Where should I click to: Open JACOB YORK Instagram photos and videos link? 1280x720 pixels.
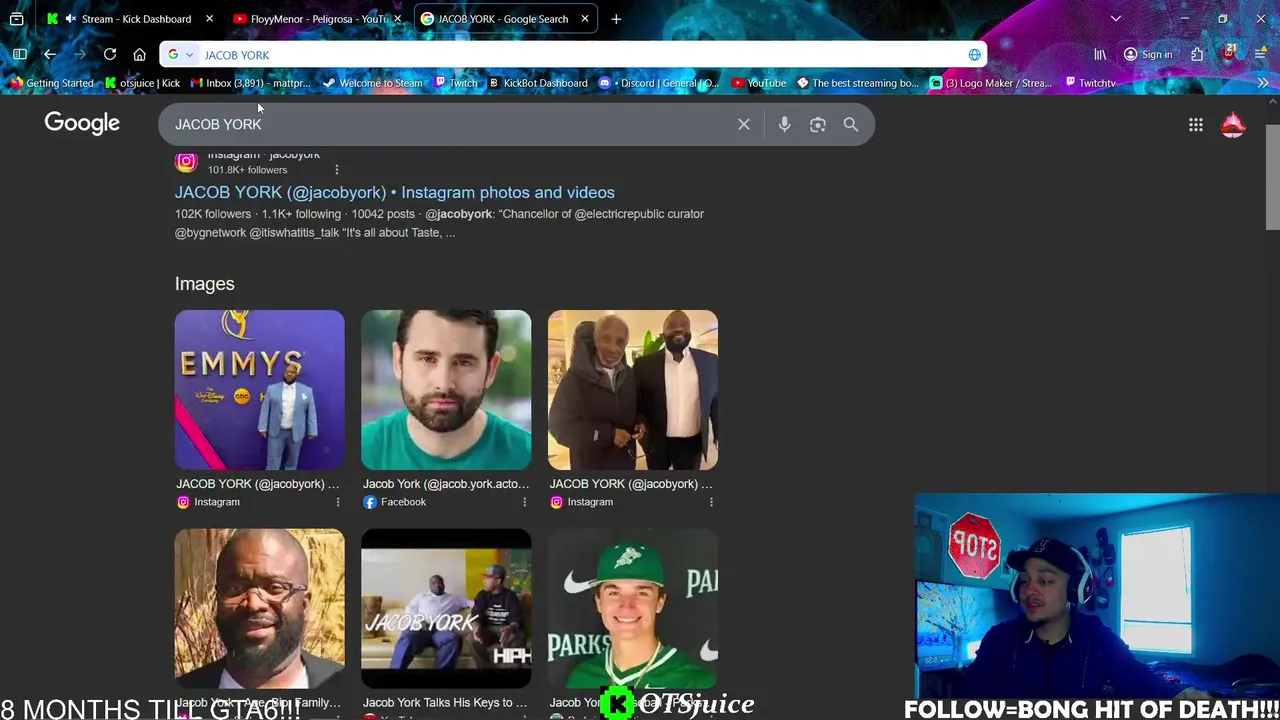[395, 192]
